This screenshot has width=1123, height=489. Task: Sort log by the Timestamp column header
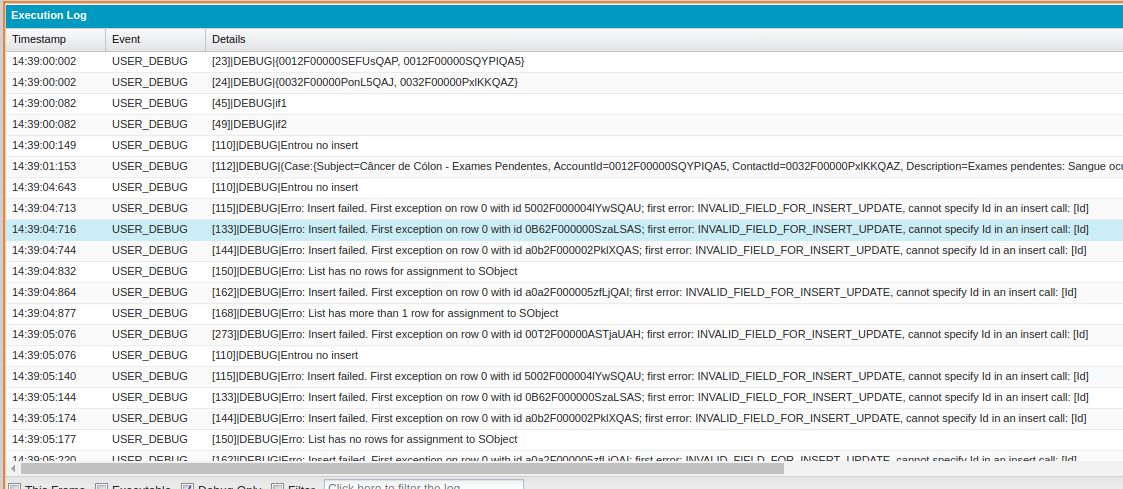click(x=55, y=39)
